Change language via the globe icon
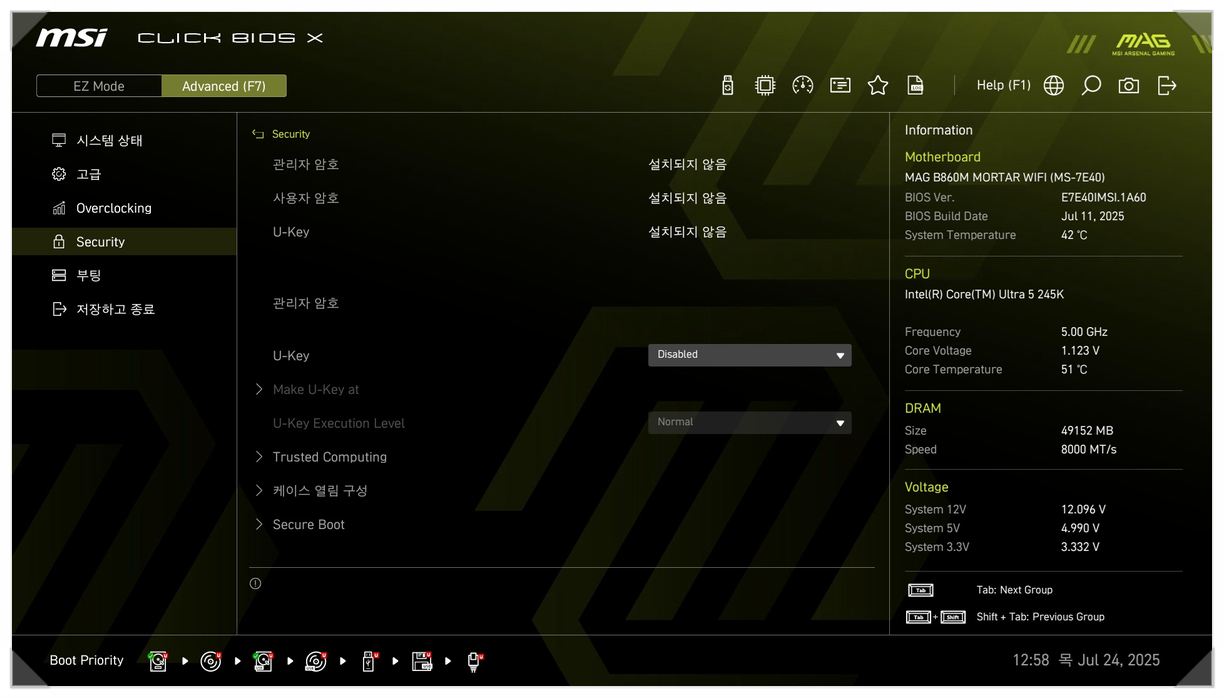The width and height of the screenshot is (1224, 698). coord(1053,86)
